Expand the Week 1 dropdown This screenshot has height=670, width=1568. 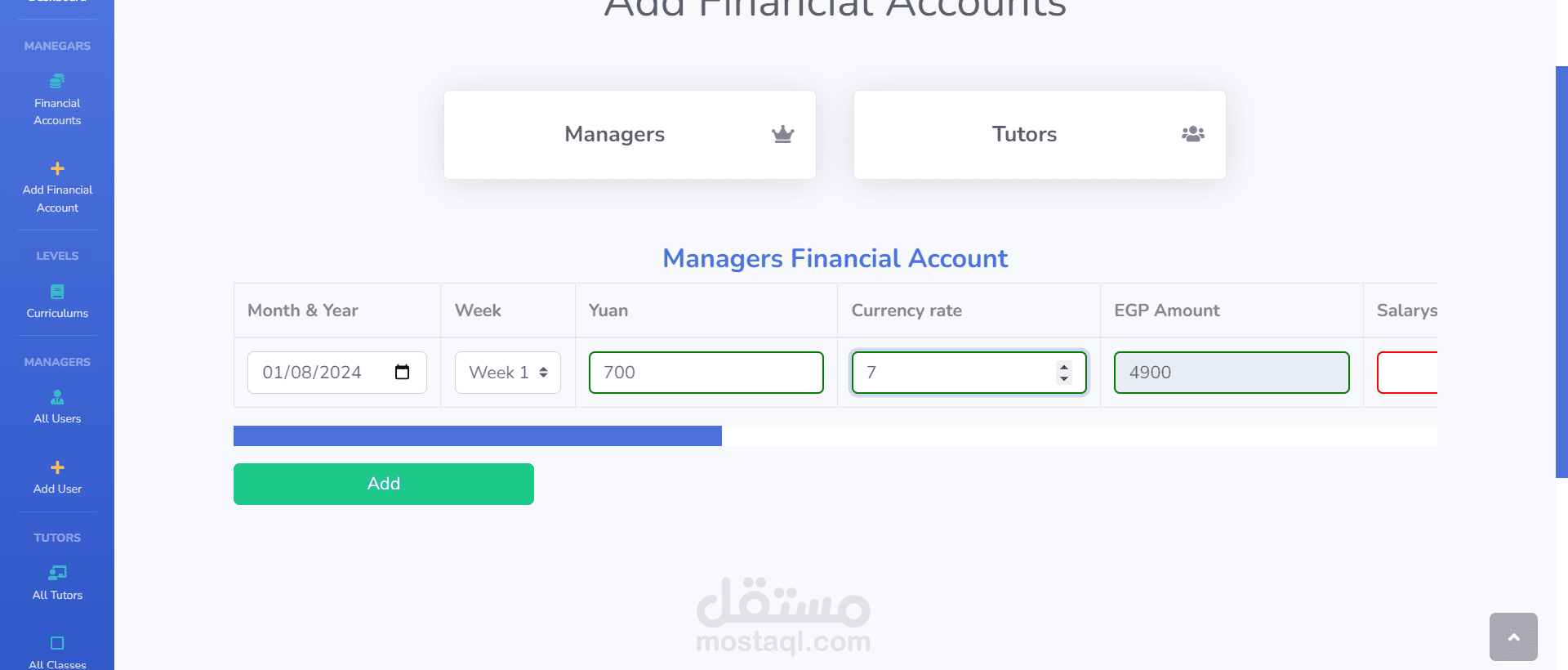[507, 373]
